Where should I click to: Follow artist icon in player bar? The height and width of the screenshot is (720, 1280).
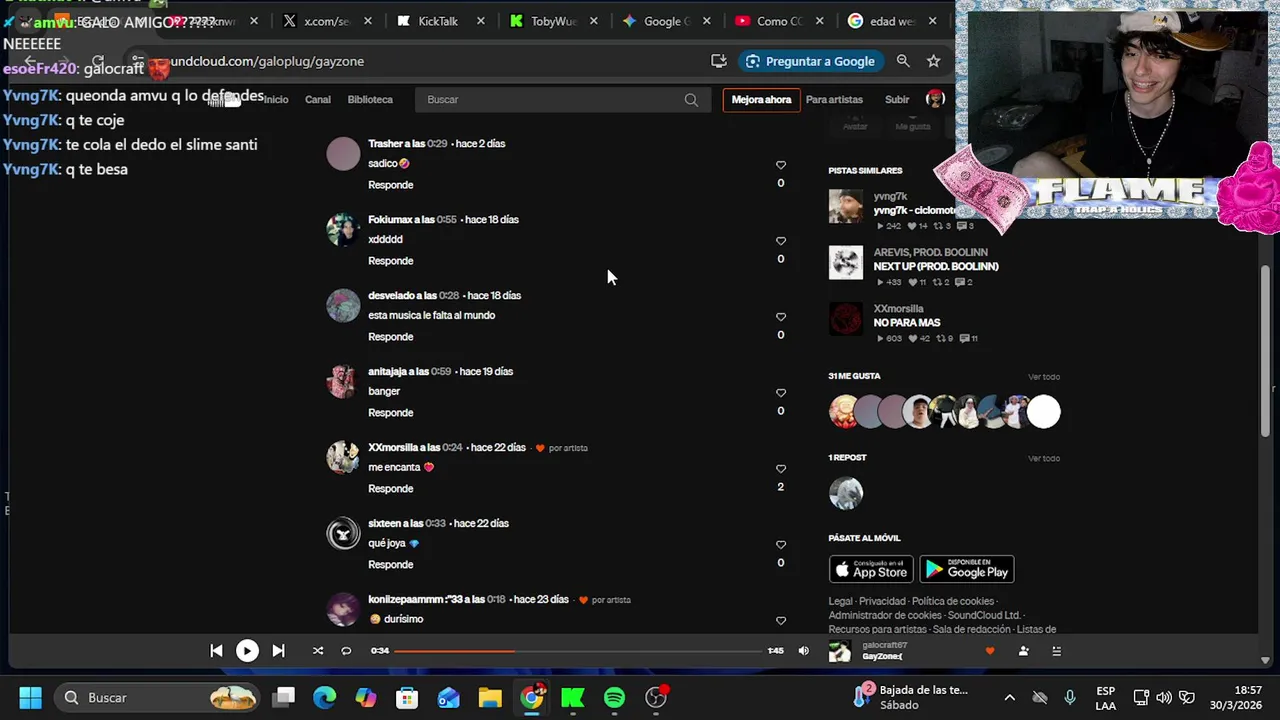click(1023, 651)
